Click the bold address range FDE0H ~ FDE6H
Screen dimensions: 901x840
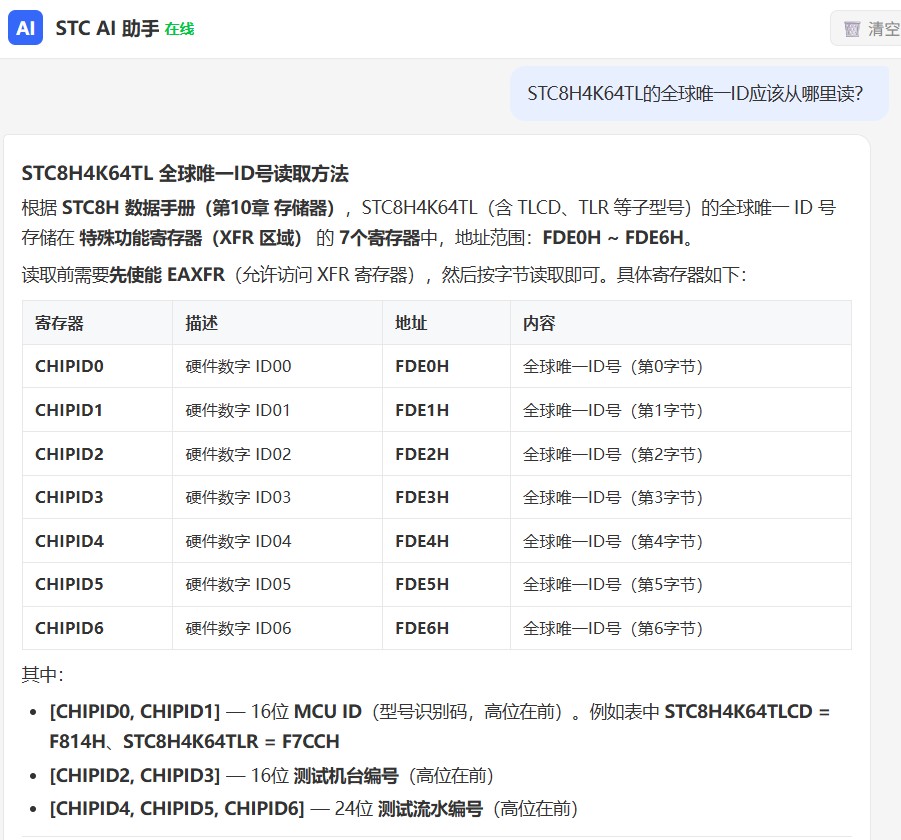click(x=613, y=237)
